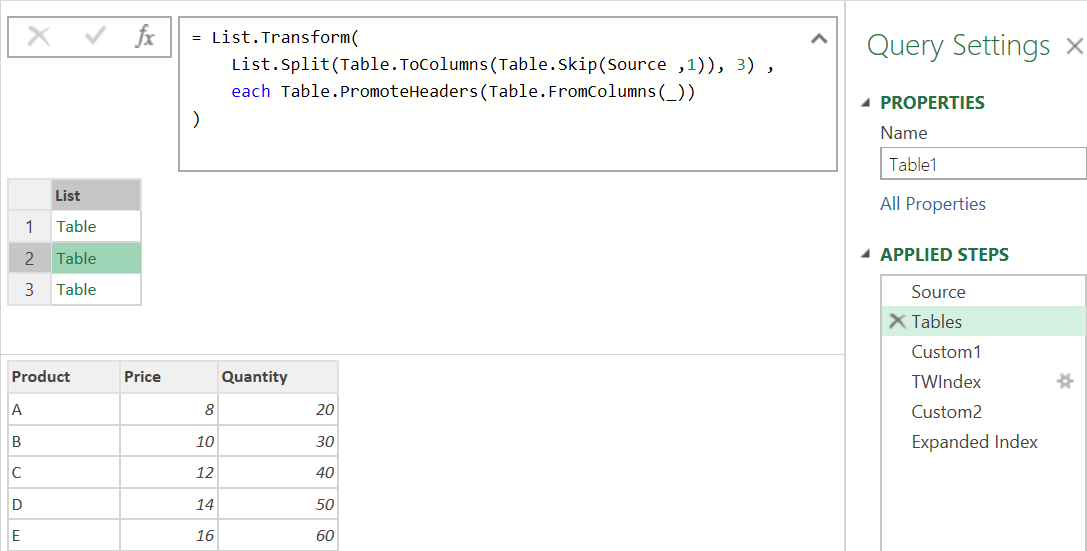The image size is (1087, 551).
Task: Click row number 2 in list
Action: [29, 259]
